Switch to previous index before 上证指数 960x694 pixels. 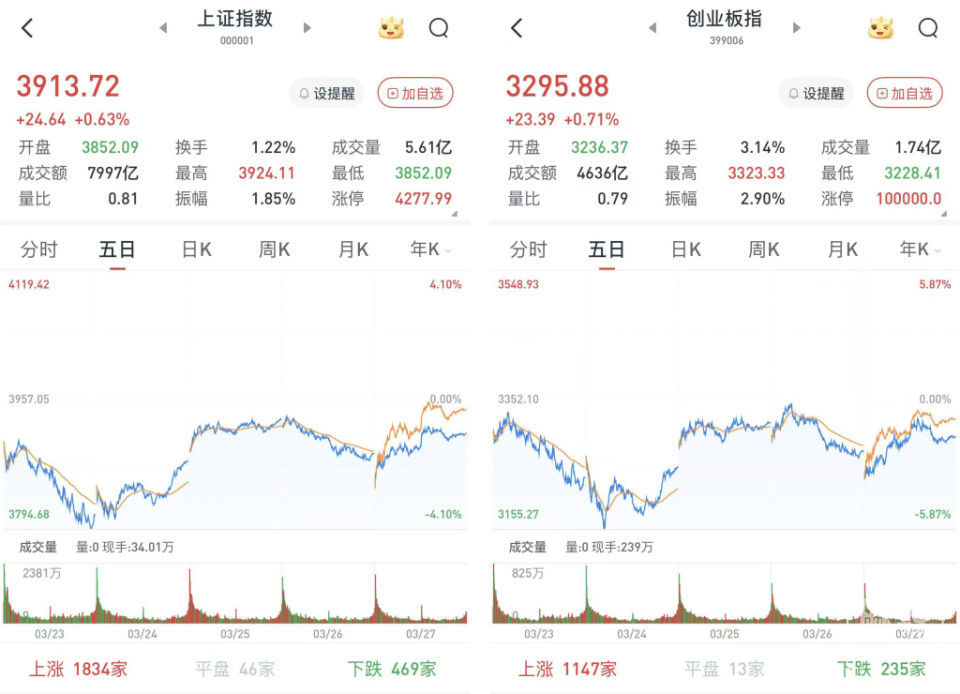click(x=163, y=28)
